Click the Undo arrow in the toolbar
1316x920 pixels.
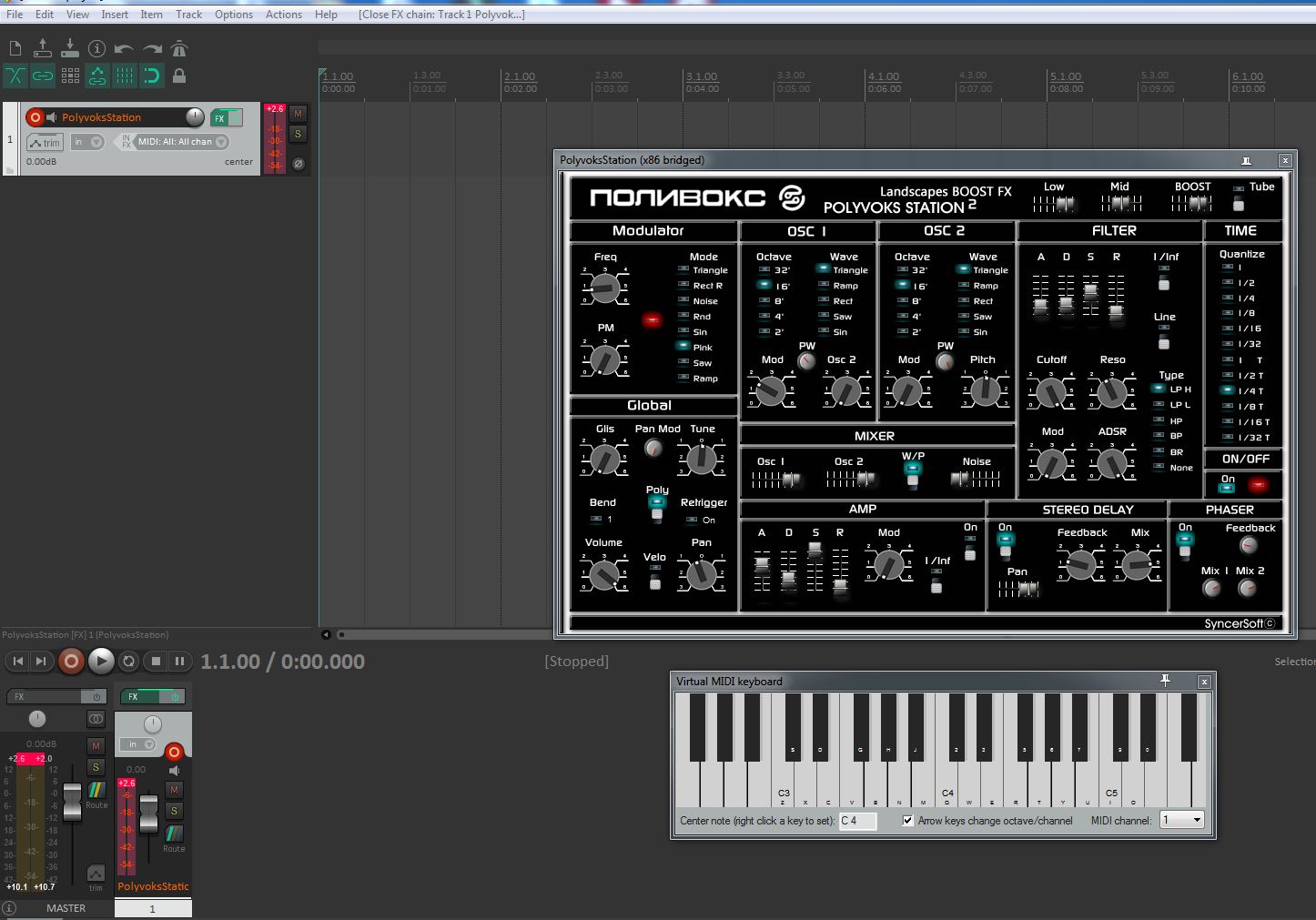tap(124, 49)
